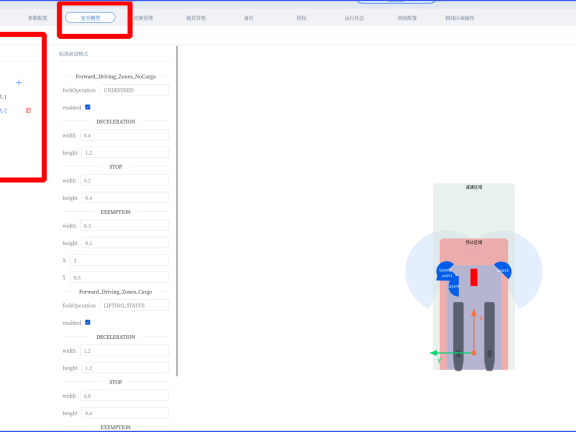
Task: Click the left fork of the vehicle diagram
Action: click(458, 336)
